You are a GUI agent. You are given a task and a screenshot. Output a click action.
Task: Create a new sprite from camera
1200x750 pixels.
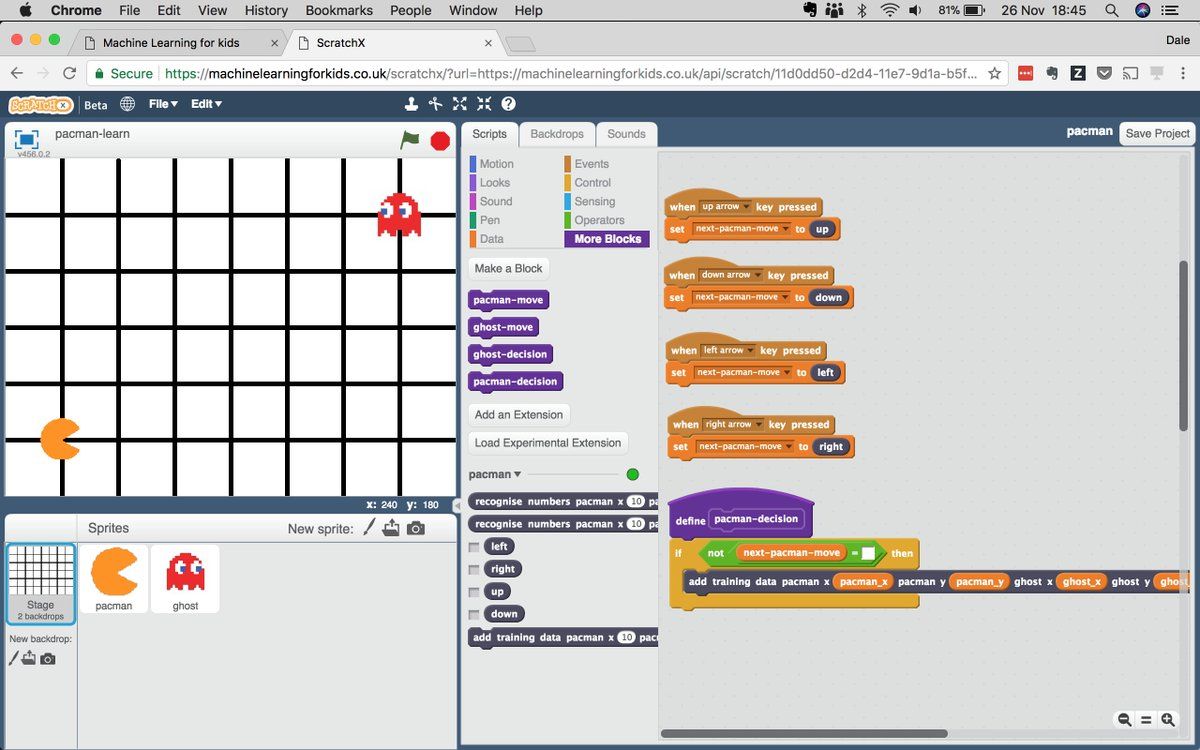(416, 528)
